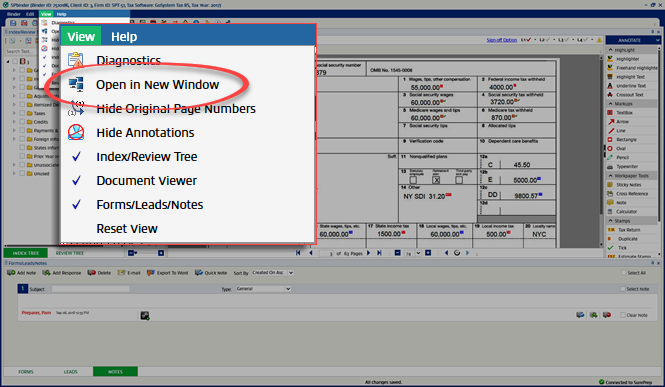Screen dimensions: 665x387
Task: Check the Prior Year folder checkbox
Action: point(22,156)
